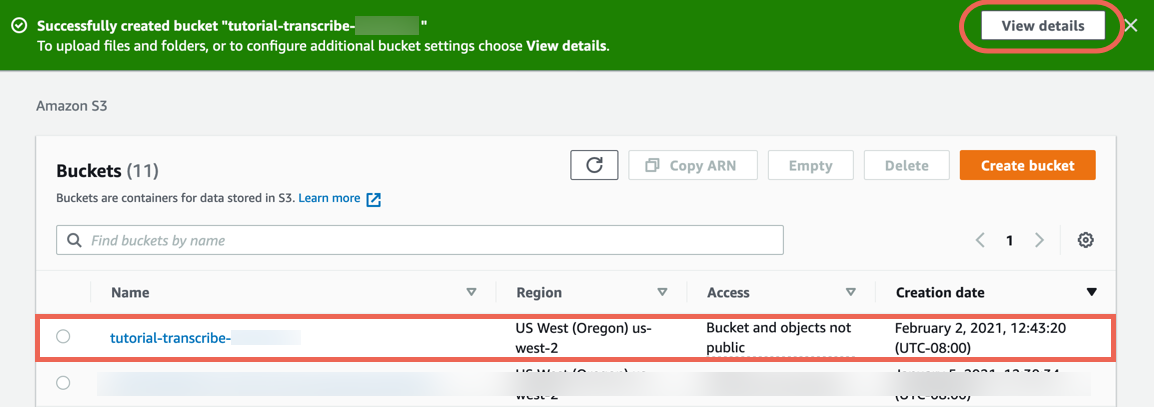Image resolution: width=1154 pixels, height=407 pixels.
Task: Click the View details button
Action: coord(1043,26)
